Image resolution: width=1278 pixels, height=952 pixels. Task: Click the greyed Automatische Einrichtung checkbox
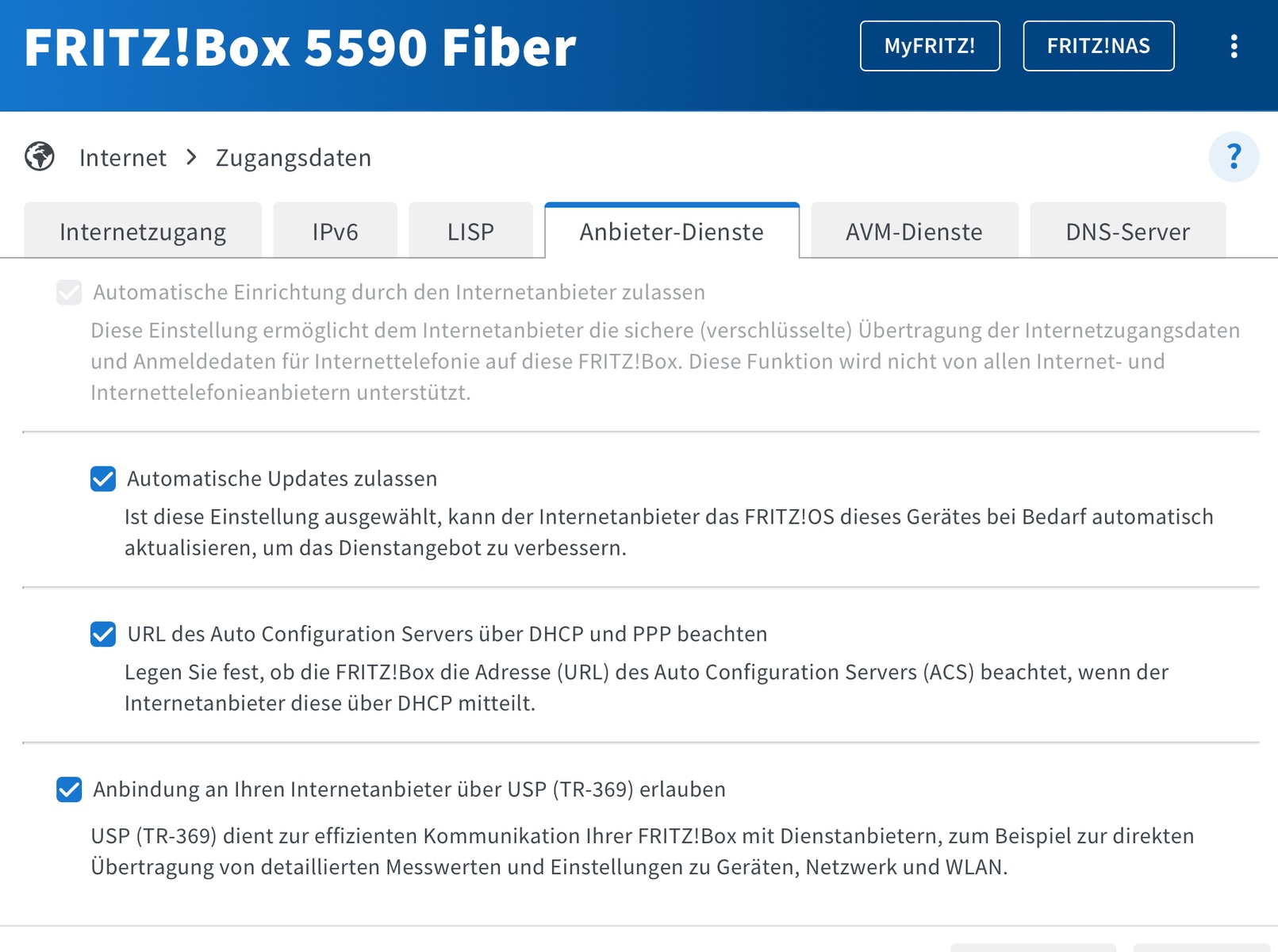(69, 293)
